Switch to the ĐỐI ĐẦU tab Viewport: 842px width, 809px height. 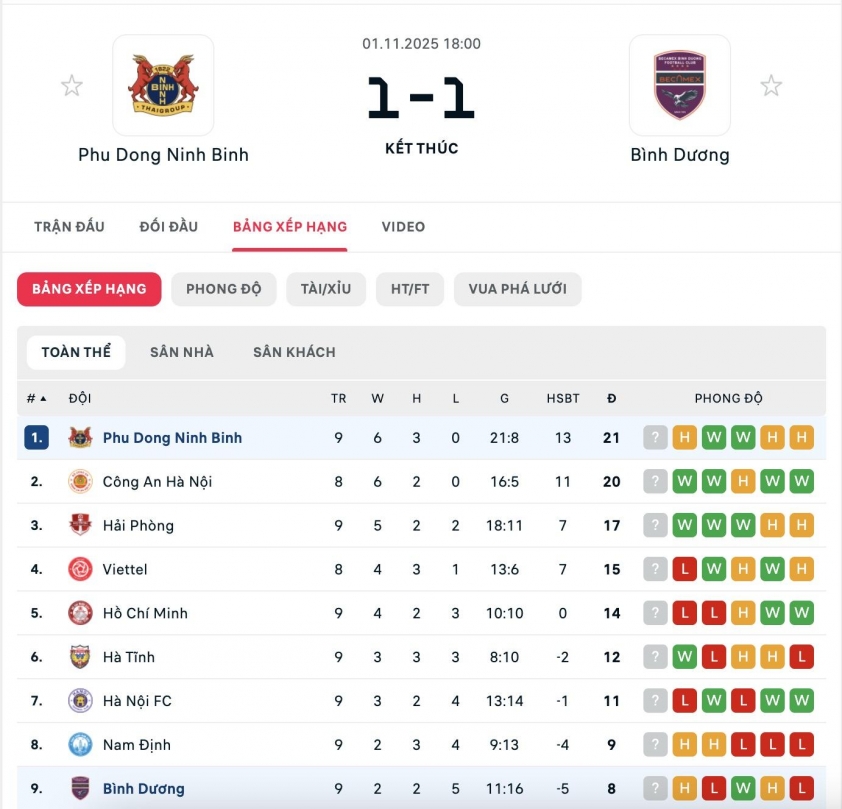click(x=168, y=226)
